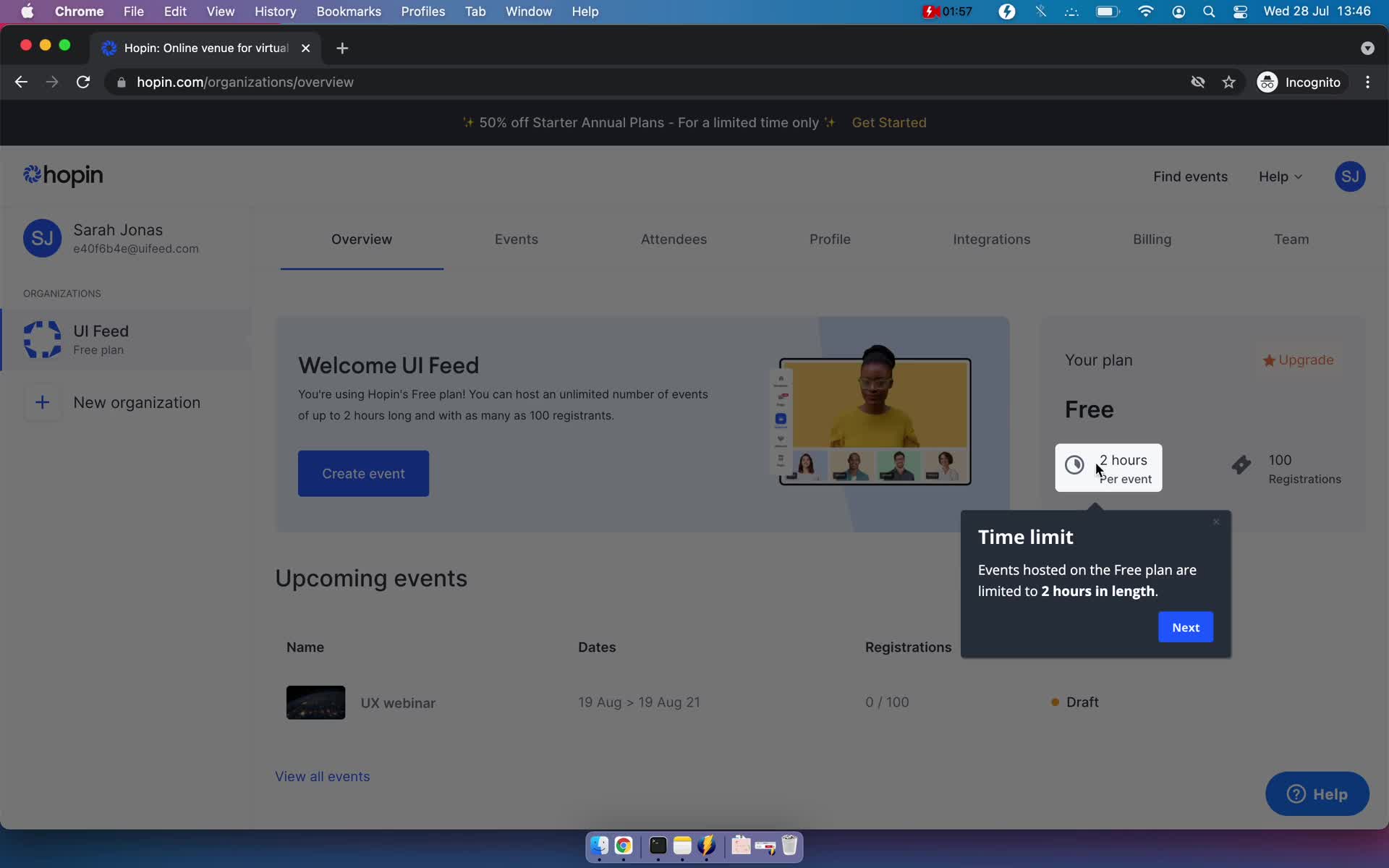Click Next in Time limit tooltip
Image resolution: width=1389 pixels, height=868 pixels.
(1185, 627)
